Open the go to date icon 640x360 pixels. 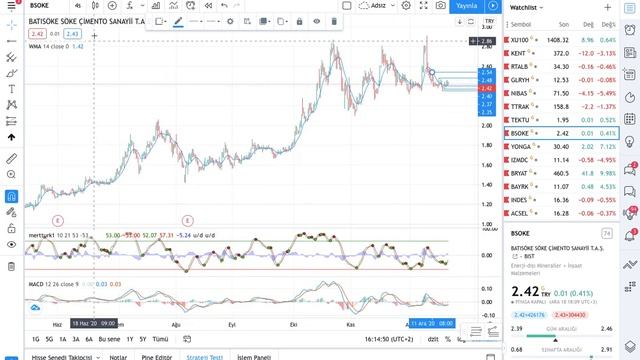187,339
